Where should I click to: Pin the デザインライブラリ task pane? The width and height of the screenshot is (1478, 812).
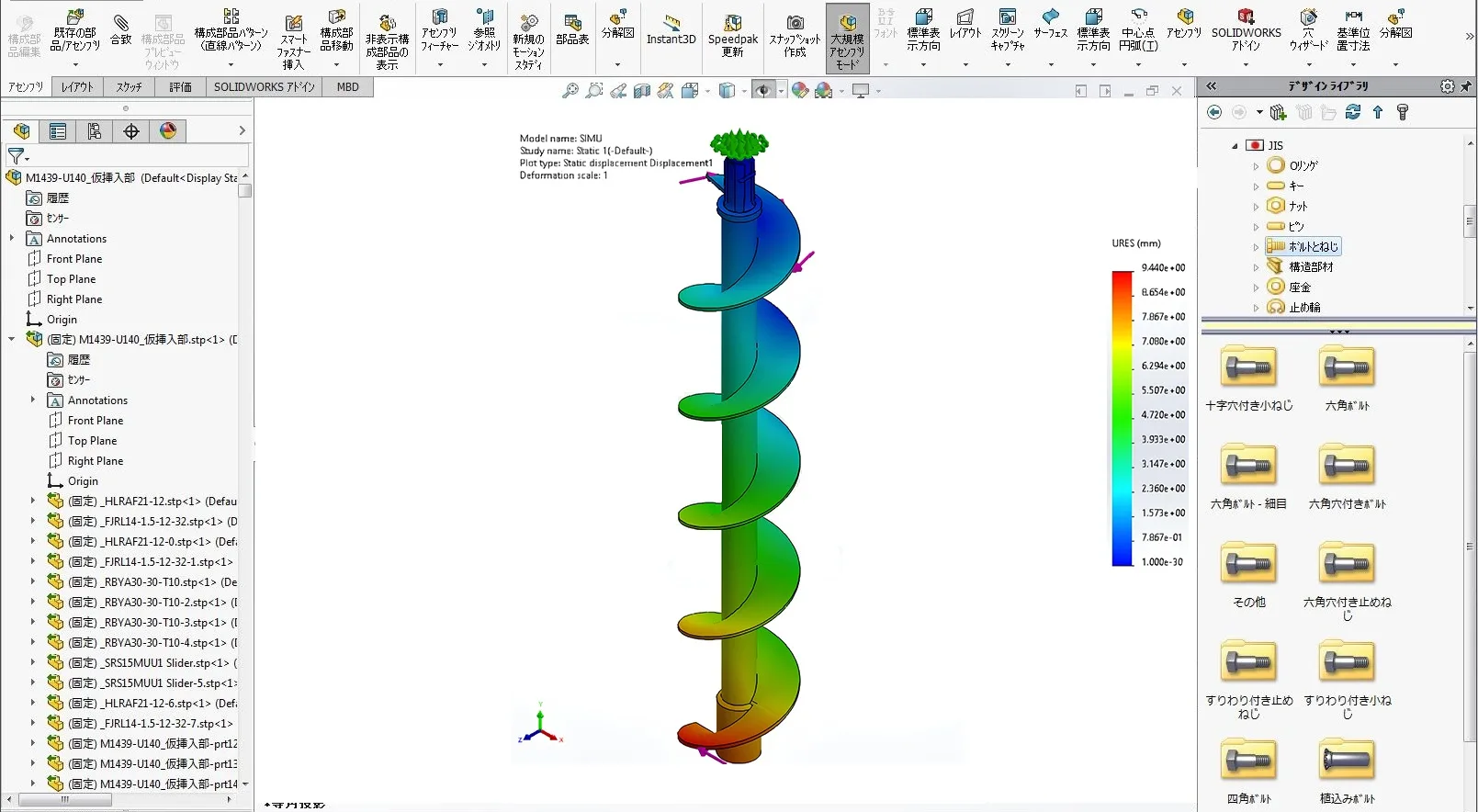point(1465,86)
